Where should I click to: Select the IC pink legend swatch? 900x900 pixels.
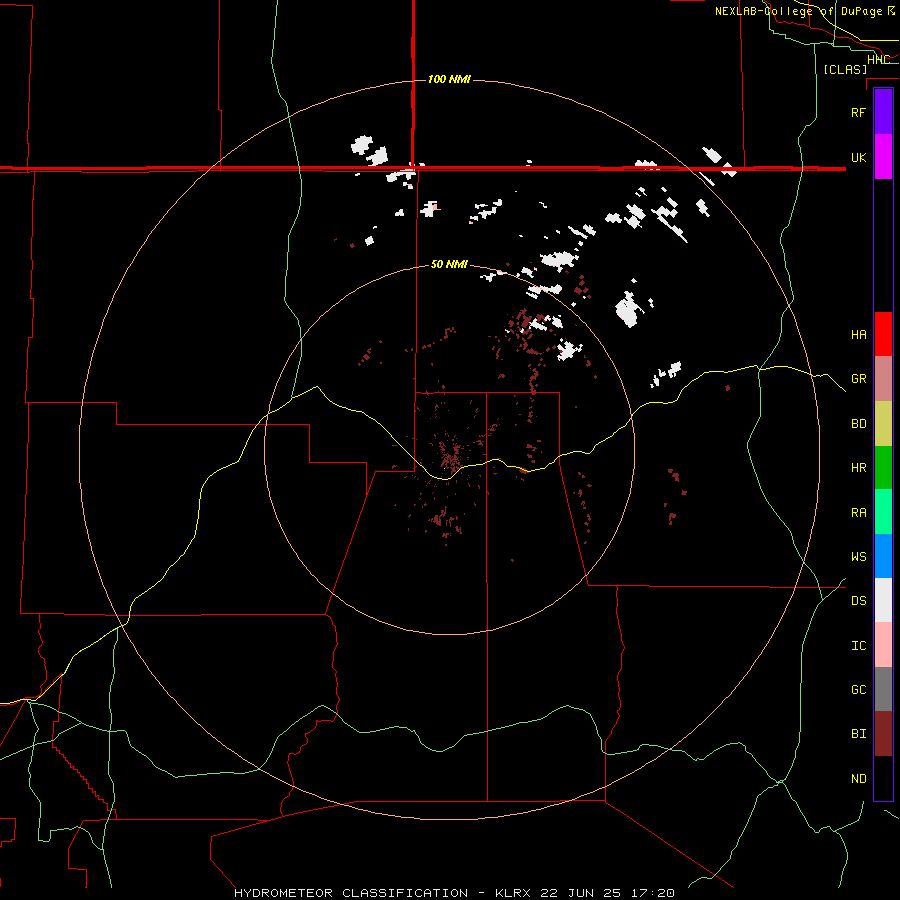click(883, 645)
